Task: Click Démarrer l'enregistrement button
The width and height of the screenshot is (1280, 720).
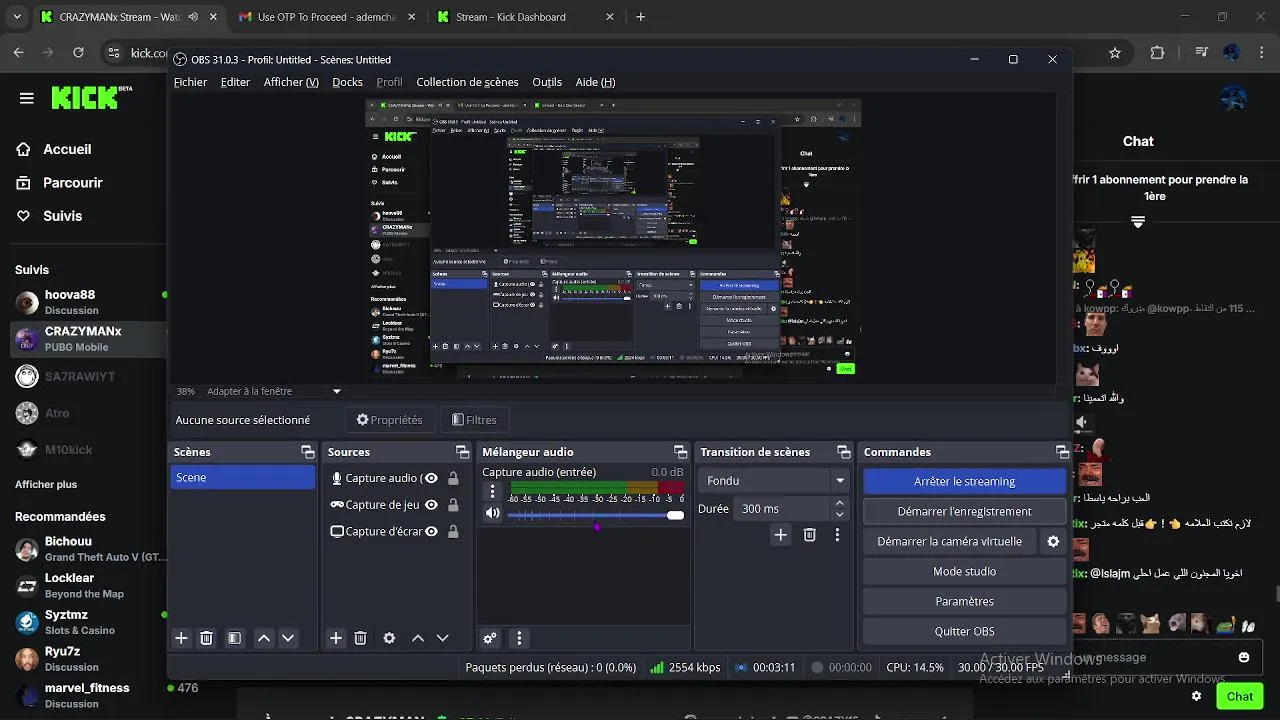Action: click(964, 511)
